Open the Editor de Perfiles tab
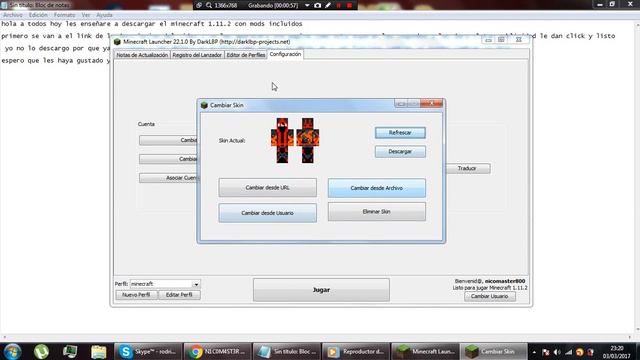640x360 pixels. pos(246,55)
